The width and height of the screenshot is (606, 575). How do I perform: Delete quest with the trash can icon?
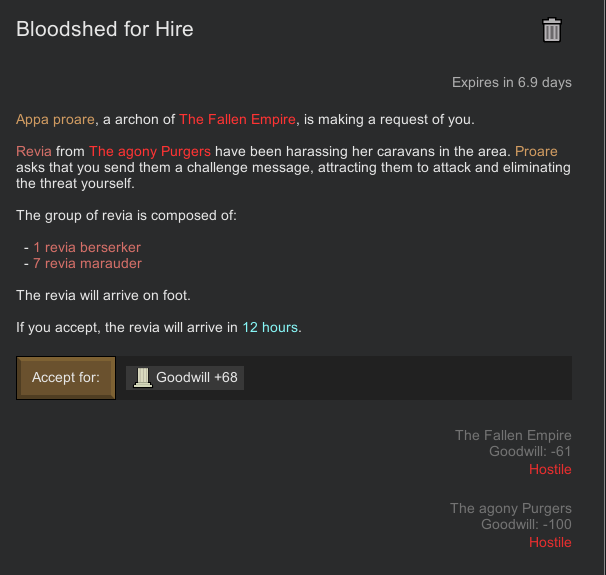[x=552, y=30]
